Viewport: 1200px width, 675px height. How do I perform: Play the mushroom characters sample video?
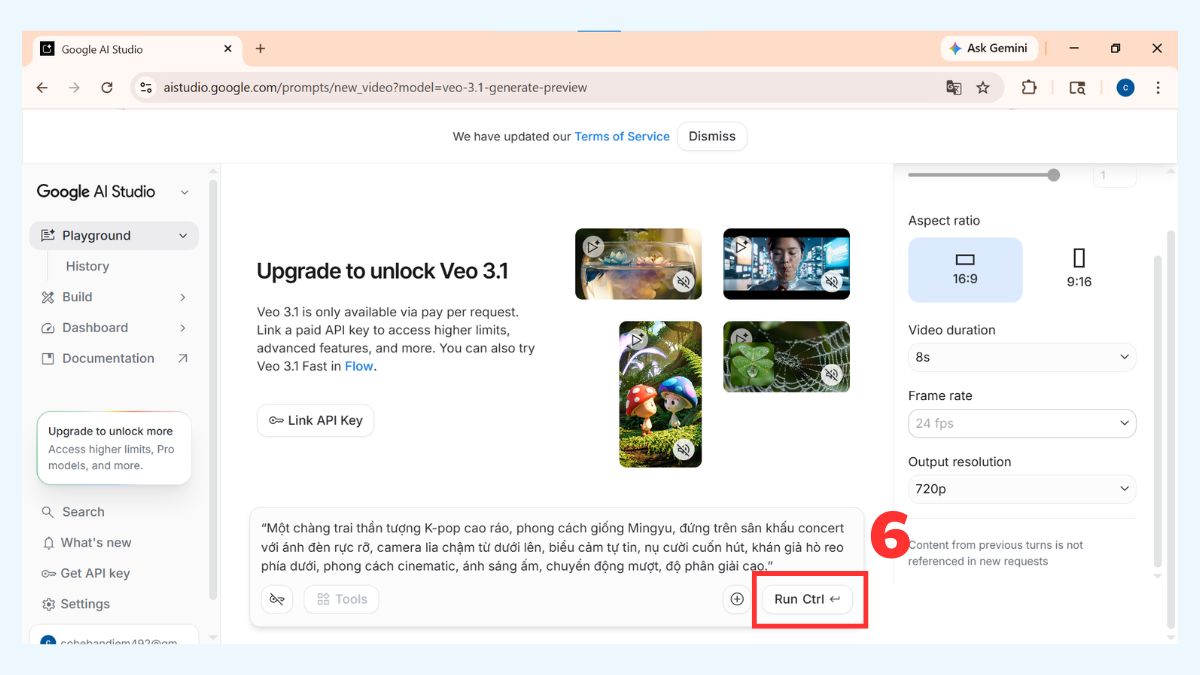click(637, 339)
